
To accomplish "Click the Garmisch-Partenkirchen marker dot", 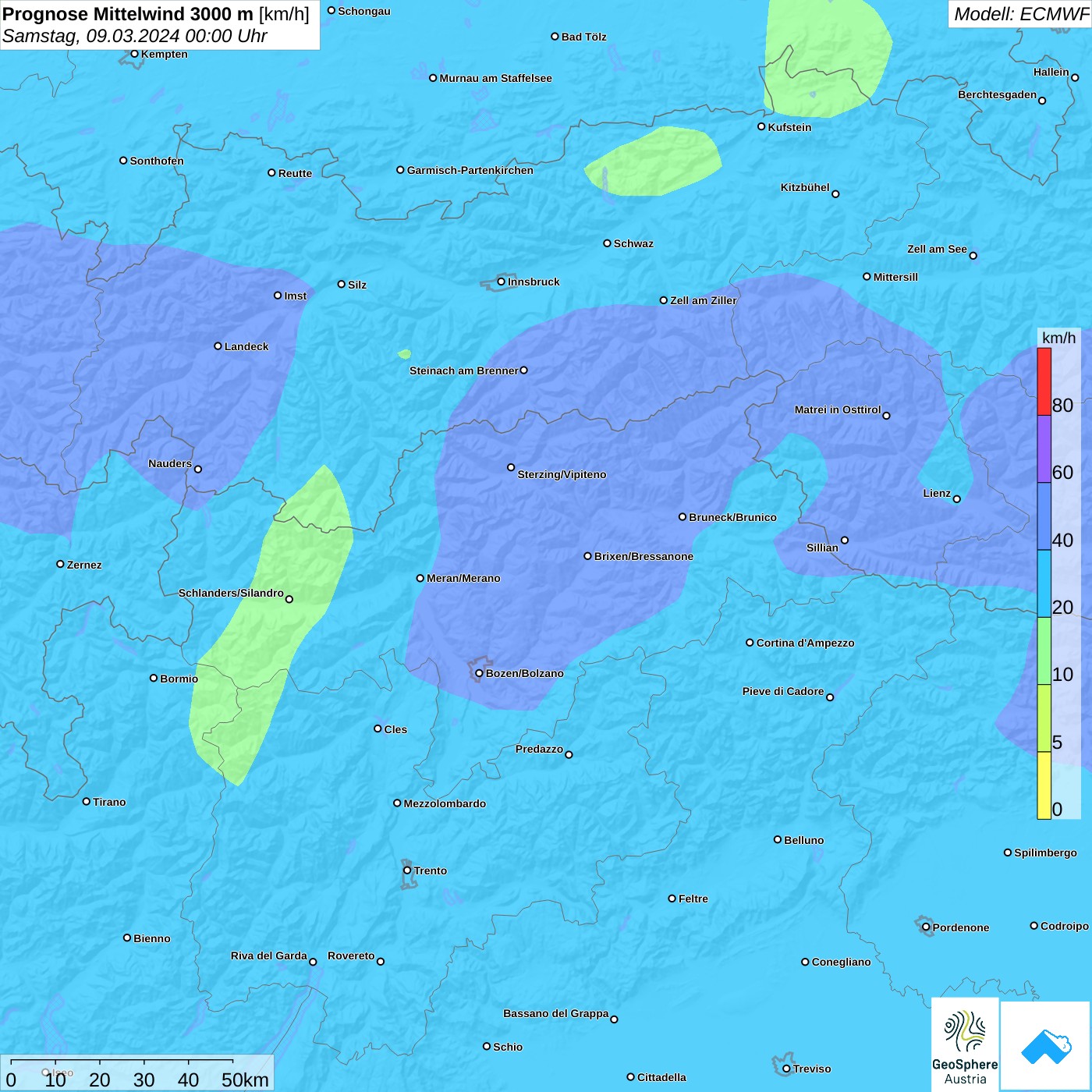I will click(400, 169).
